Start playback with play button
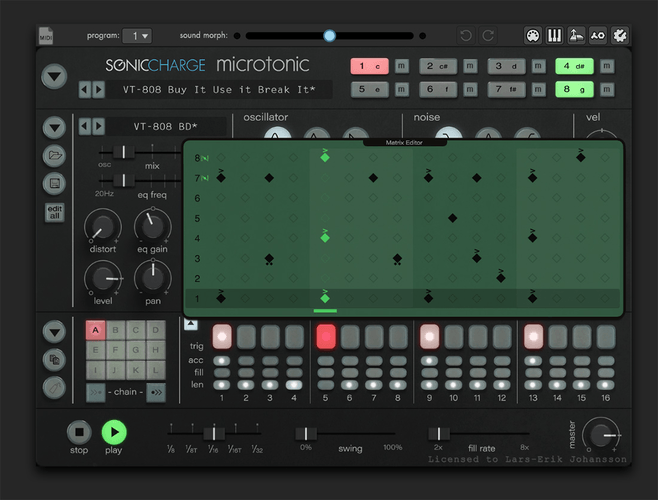 point(114,432)
